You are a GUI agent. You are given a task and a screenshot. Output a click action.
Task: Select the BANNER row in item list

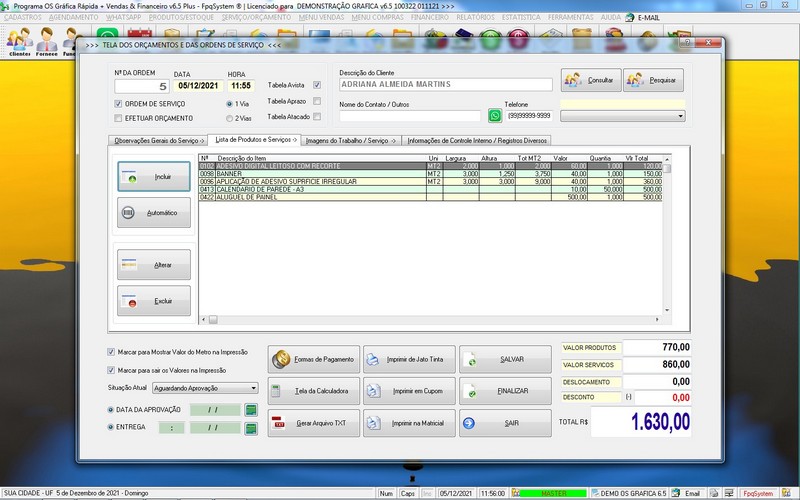(430, 174)
